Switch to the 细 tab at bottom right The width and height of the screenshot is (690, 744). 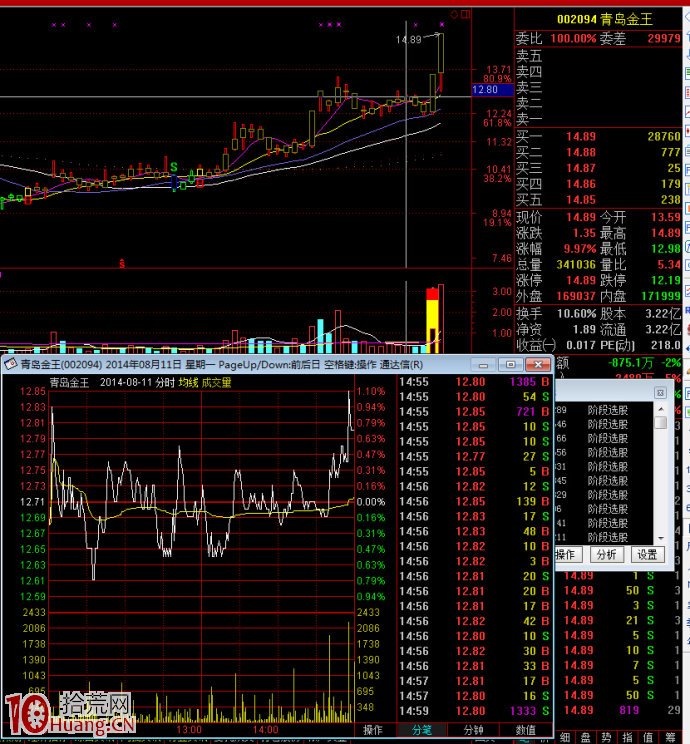coord(565,737)
